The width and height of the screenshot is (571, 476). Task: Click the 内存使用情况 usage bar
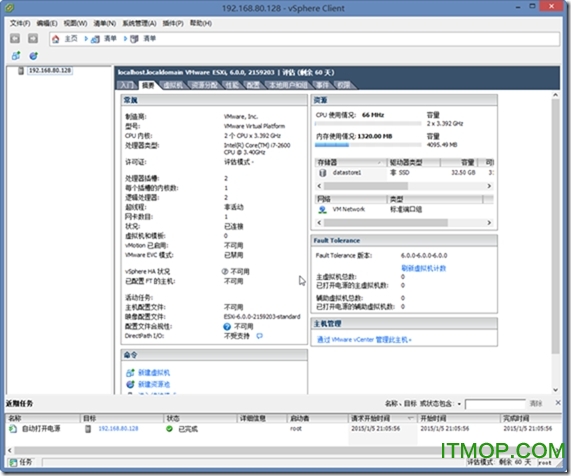coord(368,145)
